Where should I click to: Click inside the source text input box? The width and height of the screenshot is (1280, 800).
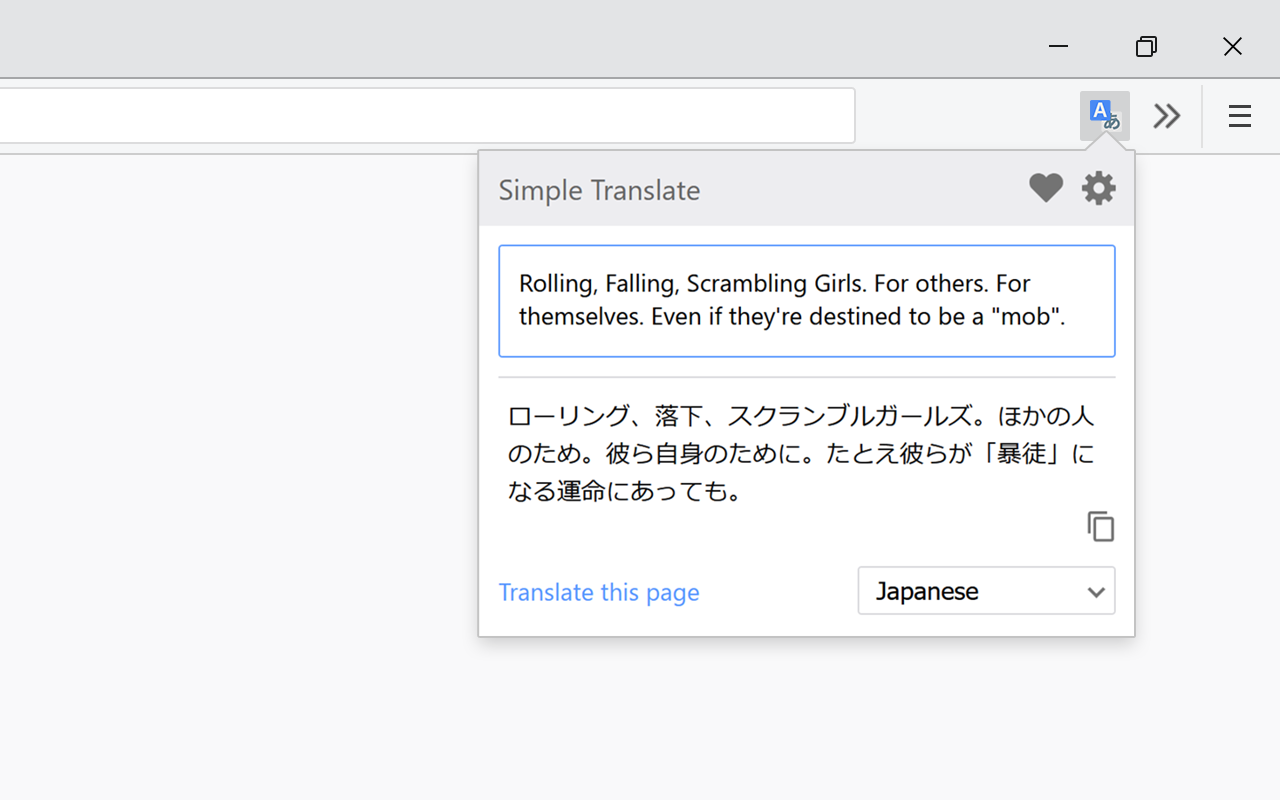click(806, 300)
